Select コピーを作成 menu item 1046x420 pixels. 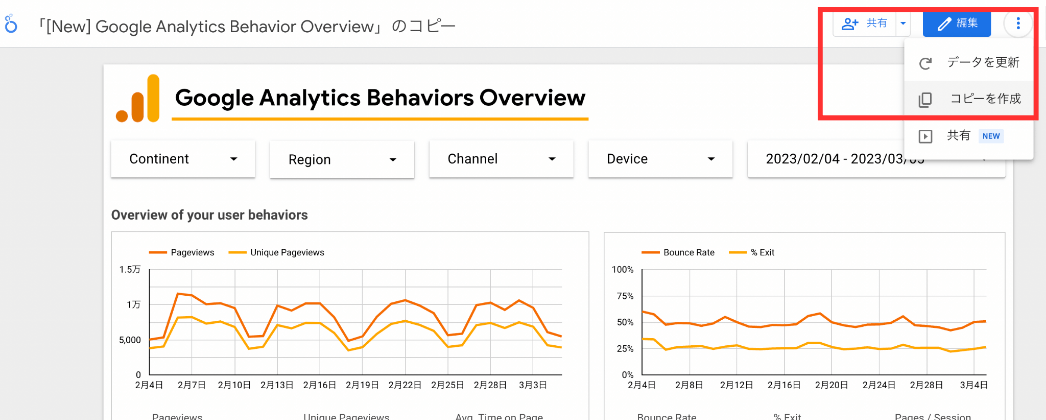(x=969, y=99)
